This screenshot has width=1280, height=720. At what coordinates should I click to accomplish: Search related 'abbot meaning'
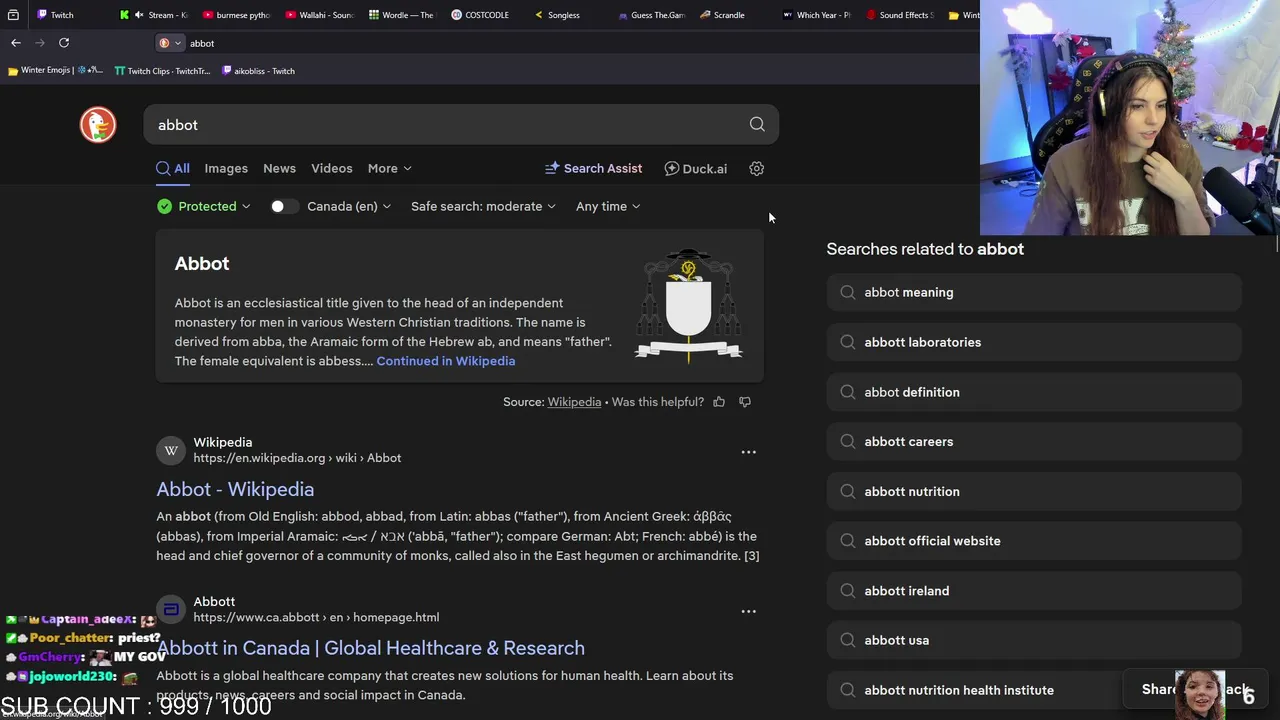point(1034,293)
